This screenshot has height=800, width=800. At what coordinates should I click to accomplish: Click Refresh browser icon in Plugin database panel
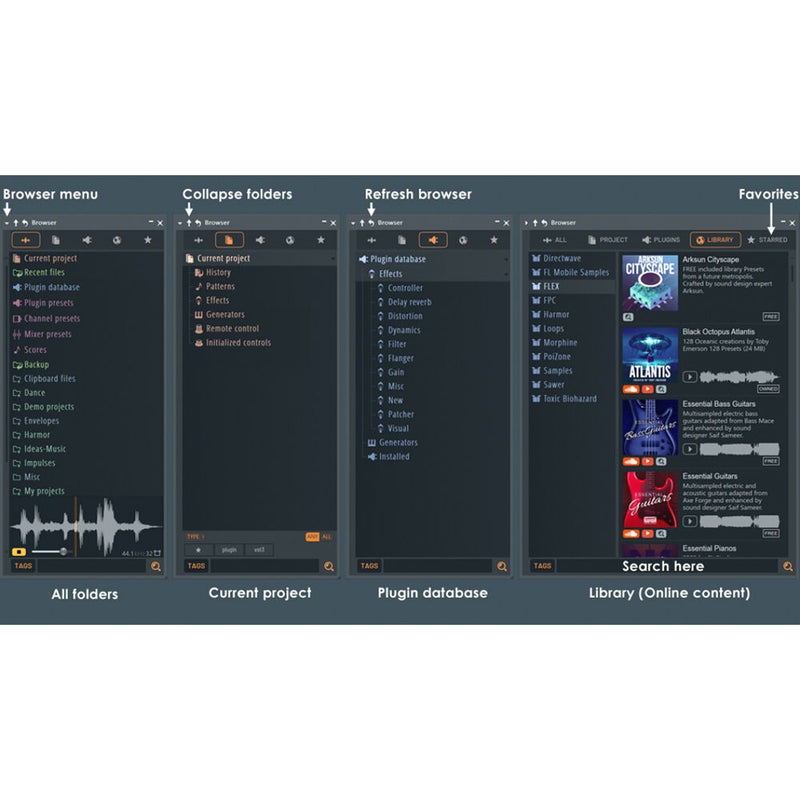click(x=371, y=223)
